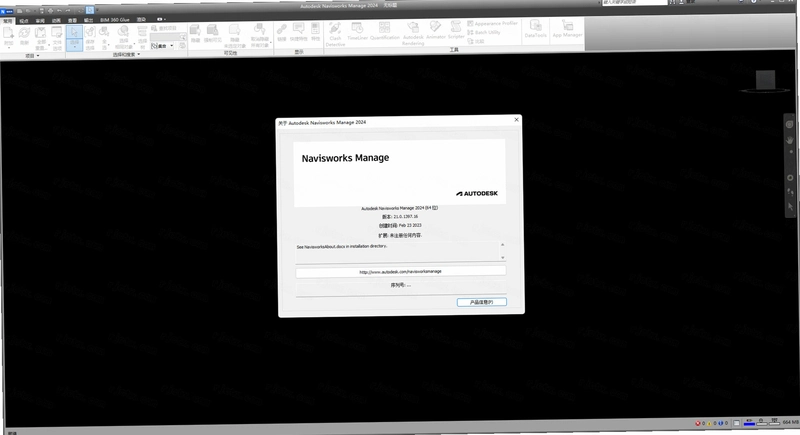Viewport: 800px width, 435px height.
Task: Open the Animator tool
Action: [x=435, y=31]
